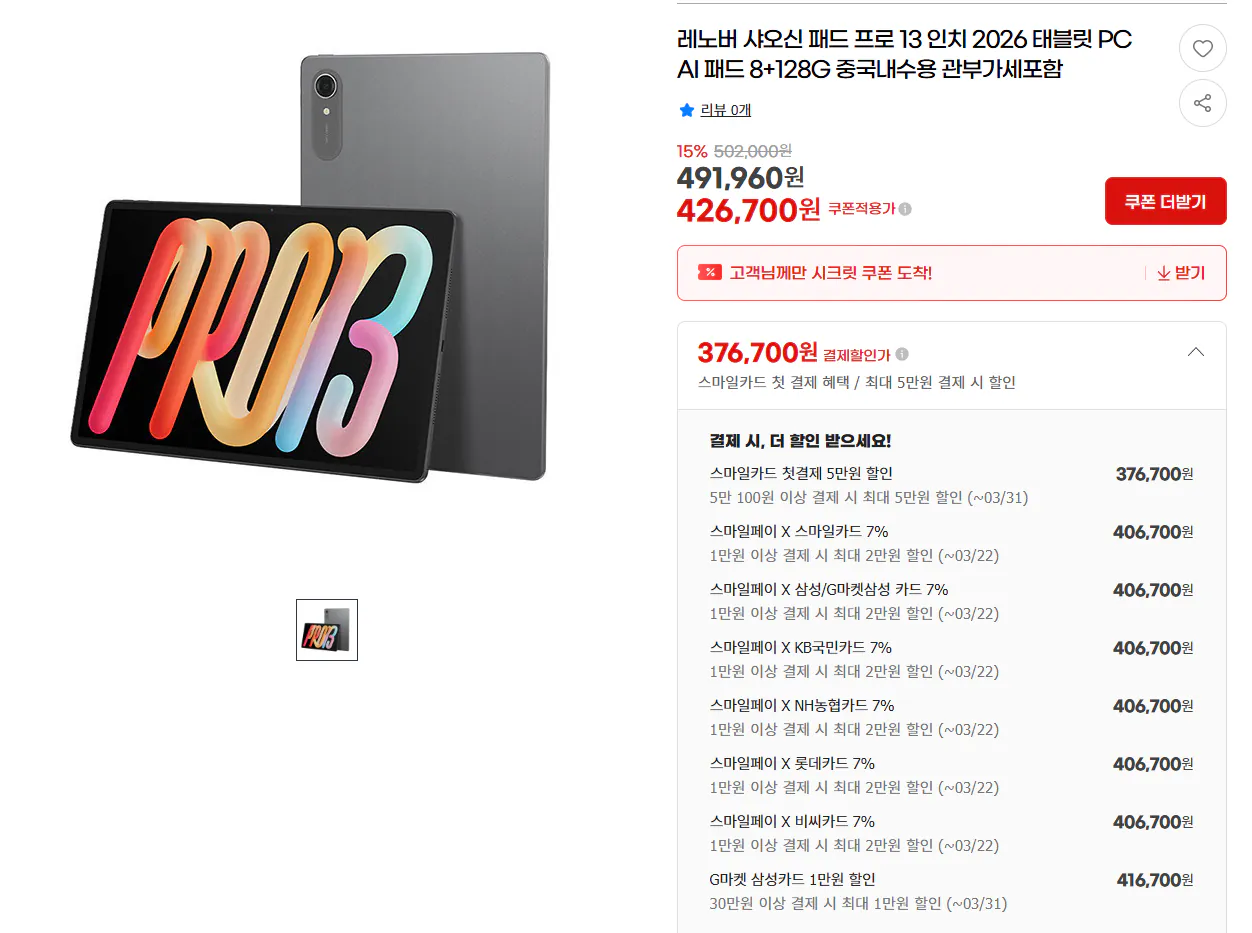Click info icon beside 쿠폰적용가
The width and height of the screenshot is (1252, 933).
tap(905, 209)
